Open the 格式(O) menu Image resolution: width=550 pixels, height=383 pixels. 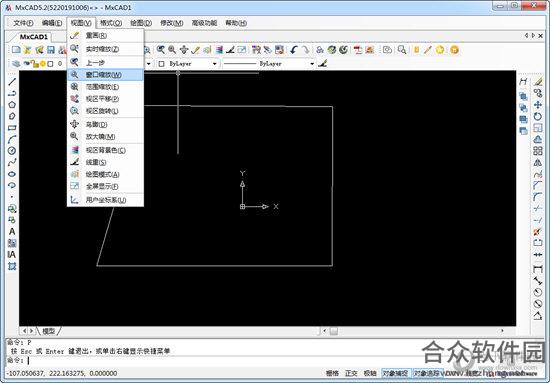(x=111, y=23)
